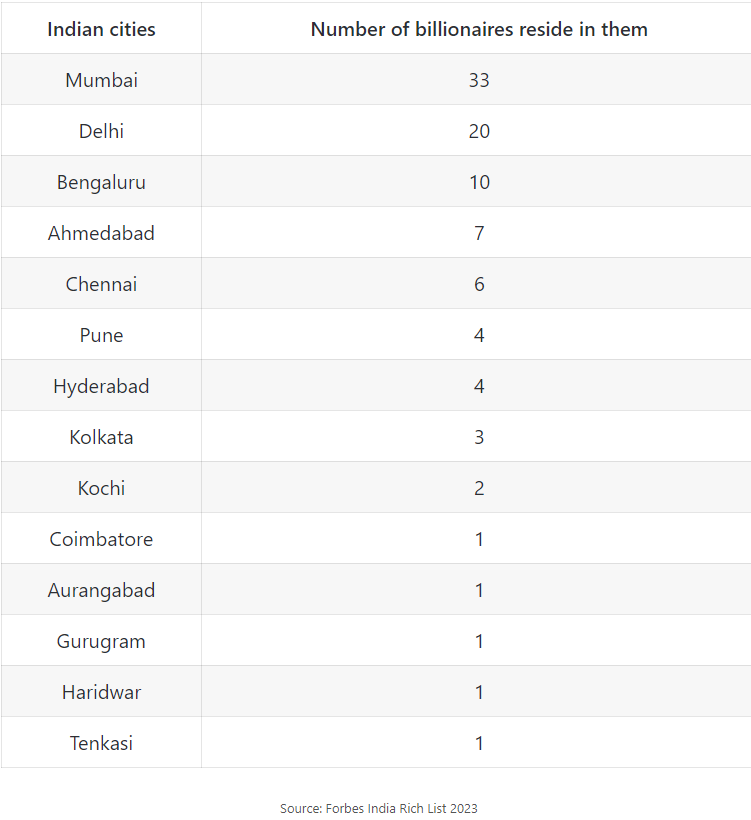Click the Pune row label
The height and width of the screenshot is (820, 751).
101,335
